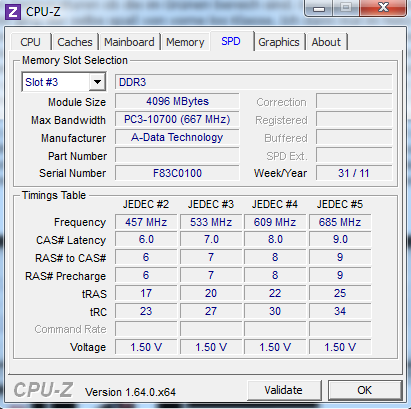Click the JEDEC #5 column header
This screenshot has width=411, height=409.
pyautogui.click(x=340, y=204)
